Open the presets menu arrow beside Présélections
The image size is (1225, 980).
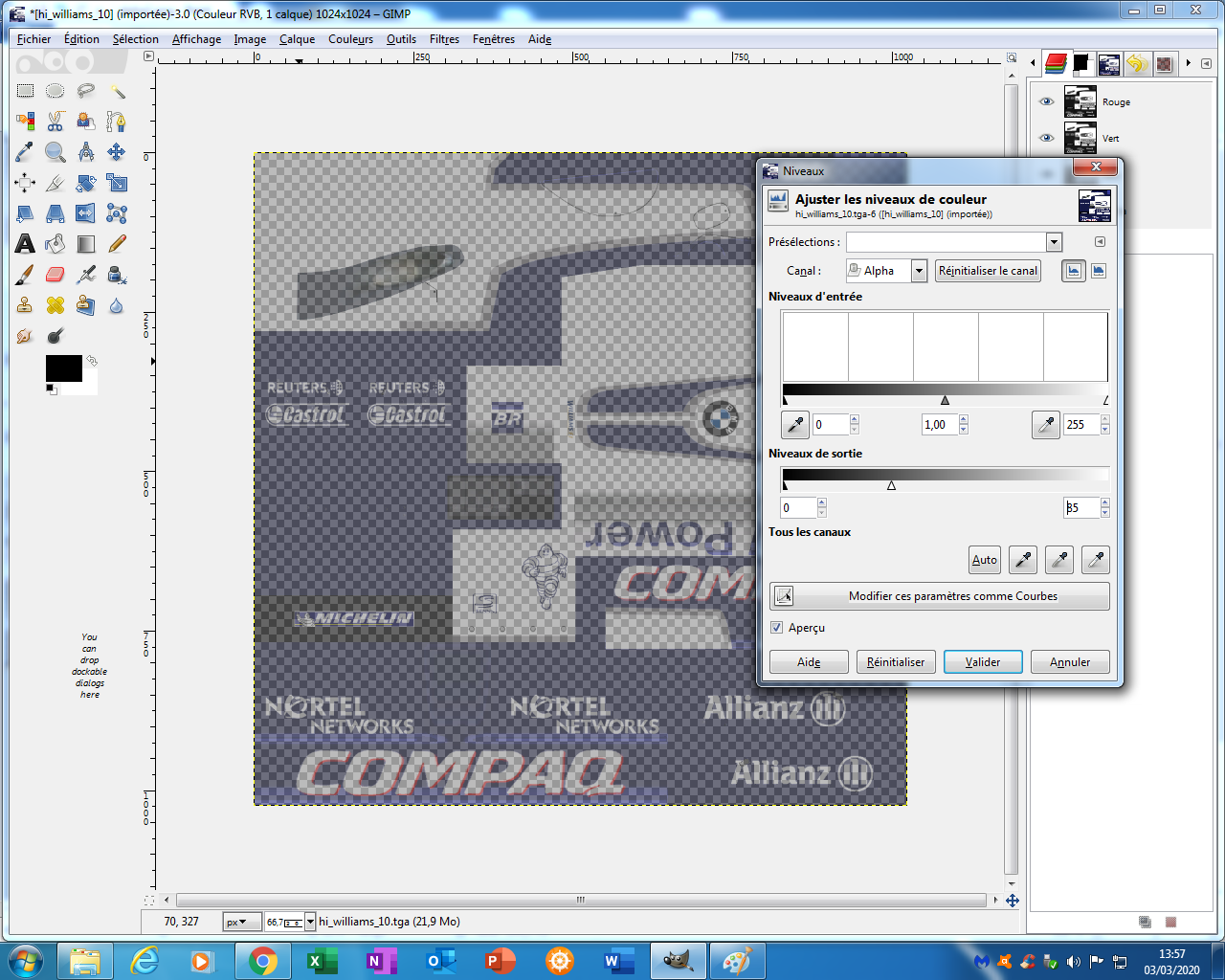[x=1100, y=242]
